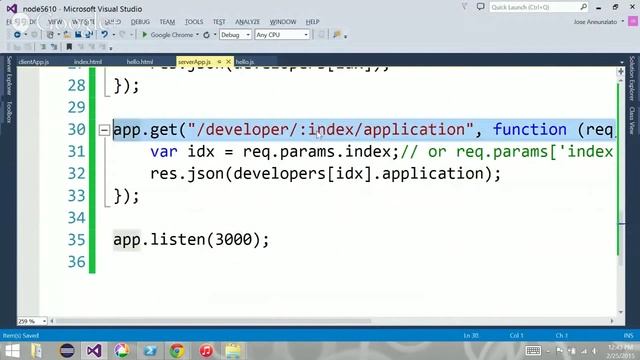Click the Navigate Backward toolbar icon
640x360 pixels.
[x=17, y=35]
